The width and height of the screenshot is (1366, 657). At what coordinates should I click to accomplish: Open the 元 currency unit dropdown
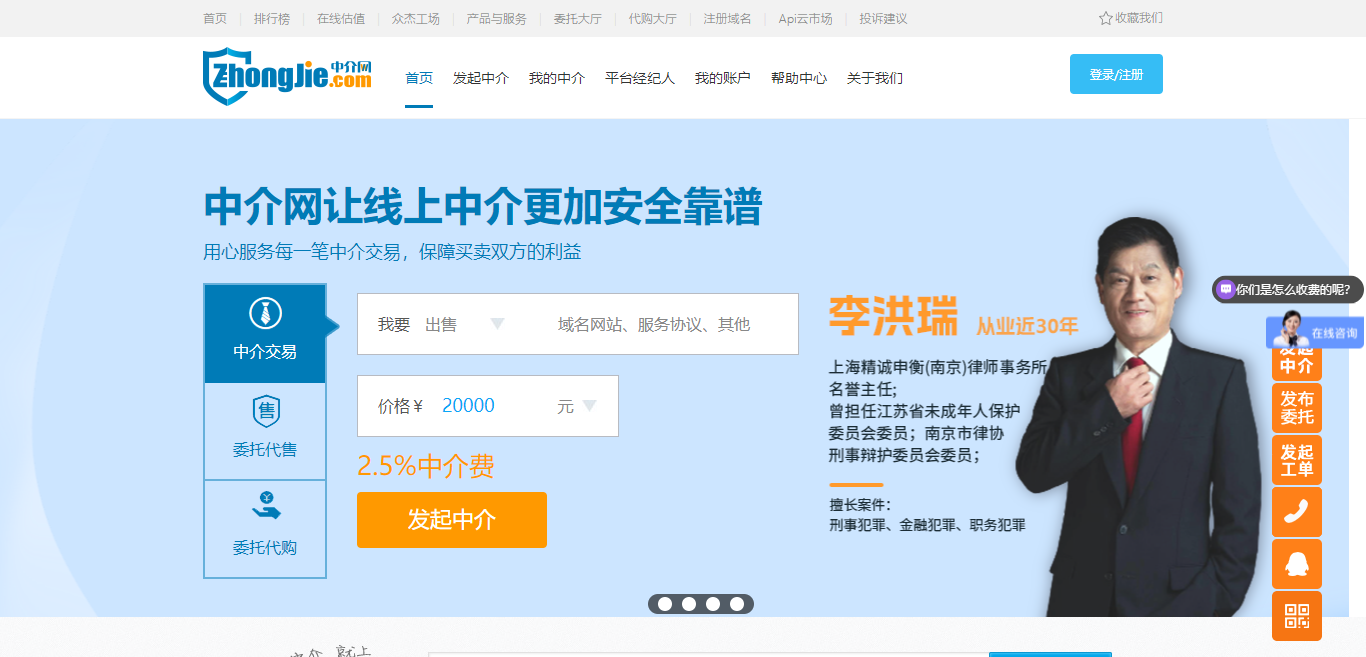[x=578, y=405]
